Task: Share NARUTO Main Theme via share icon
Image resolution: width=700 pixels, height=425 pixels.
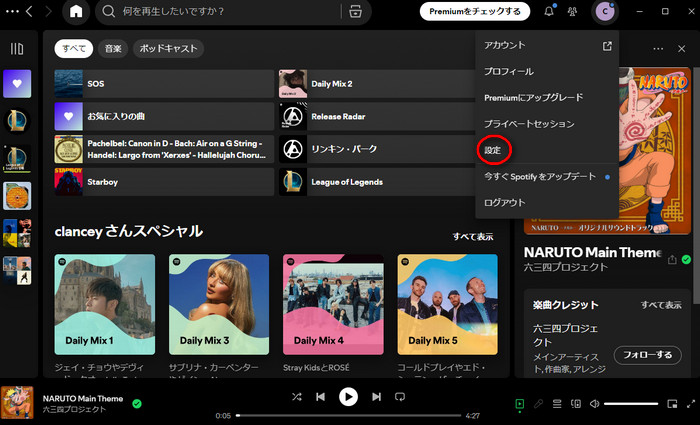Action: point(672,259)
